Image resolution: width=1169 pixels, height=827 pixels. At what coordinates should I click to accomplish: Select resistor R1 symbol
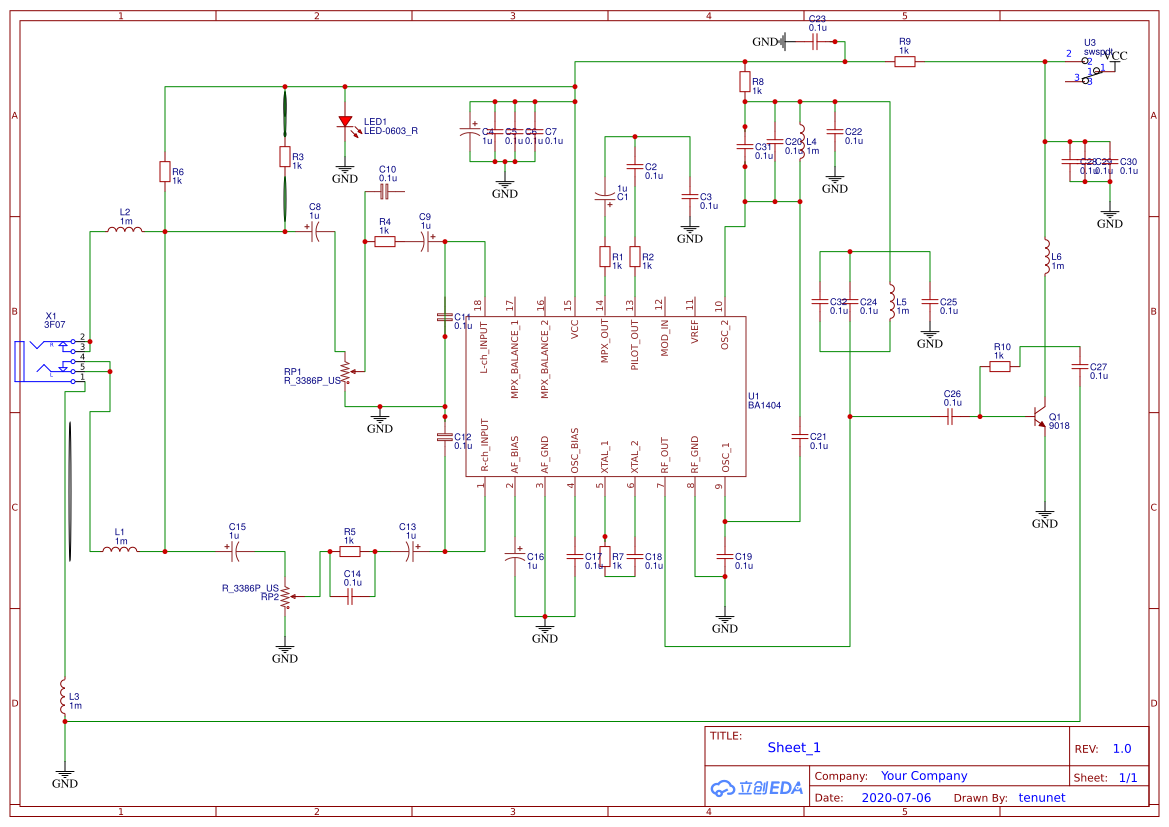click(605, 257)
